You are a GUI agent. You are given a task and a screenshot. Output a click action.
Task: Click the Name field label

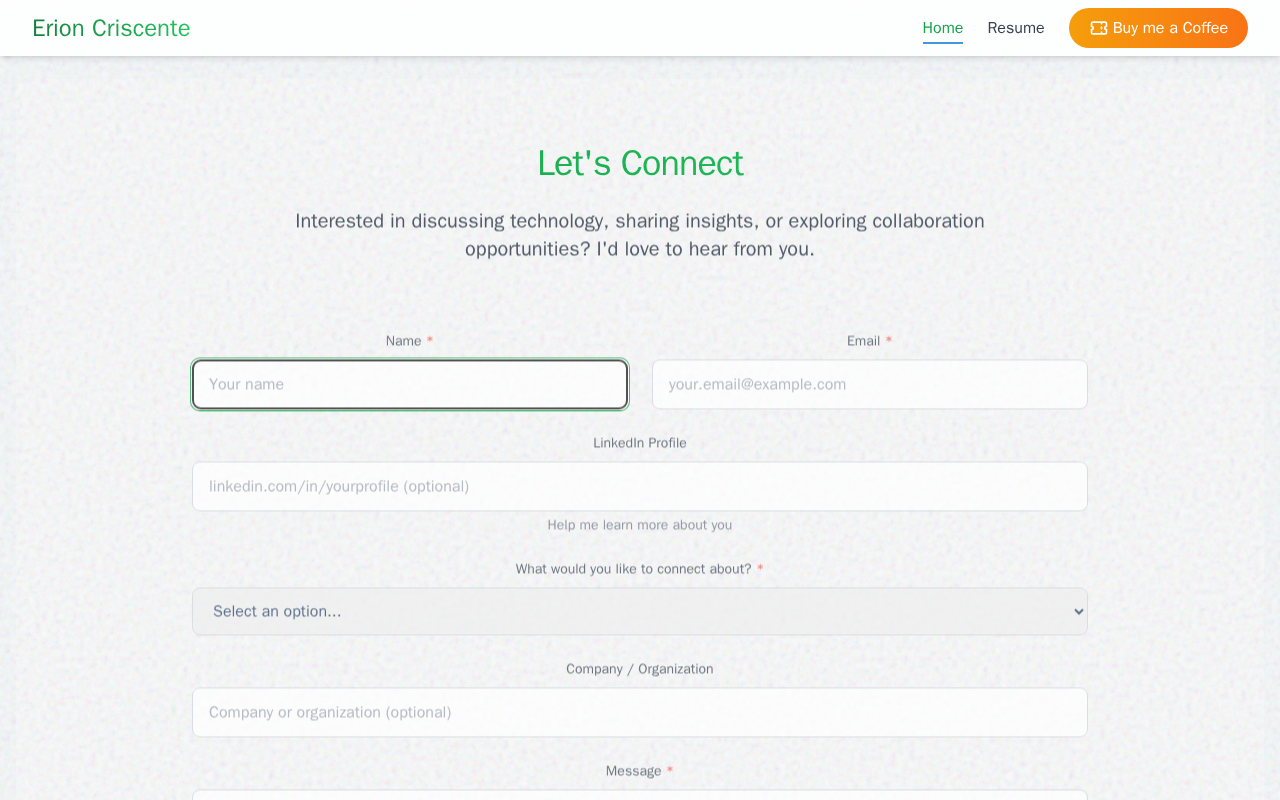click(404, 341)
